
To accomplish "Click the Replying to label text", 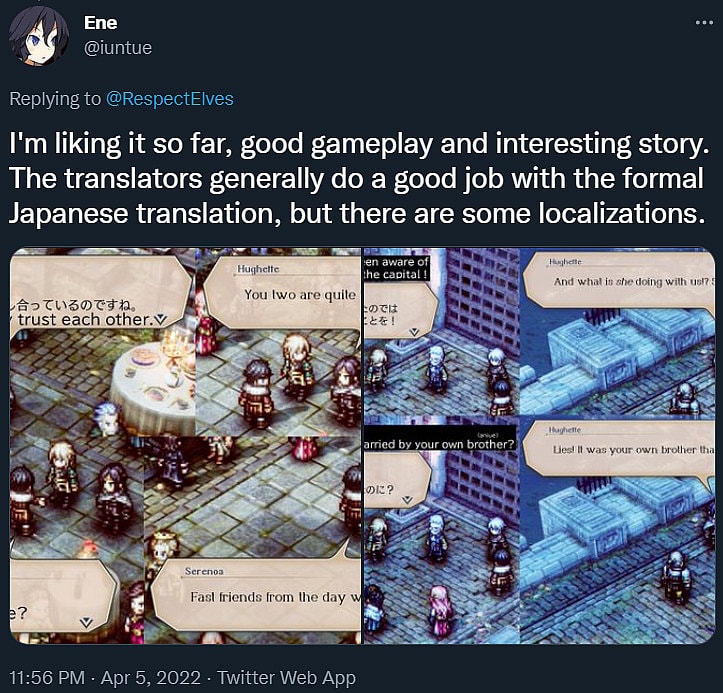I will click(x=55, y=99).
